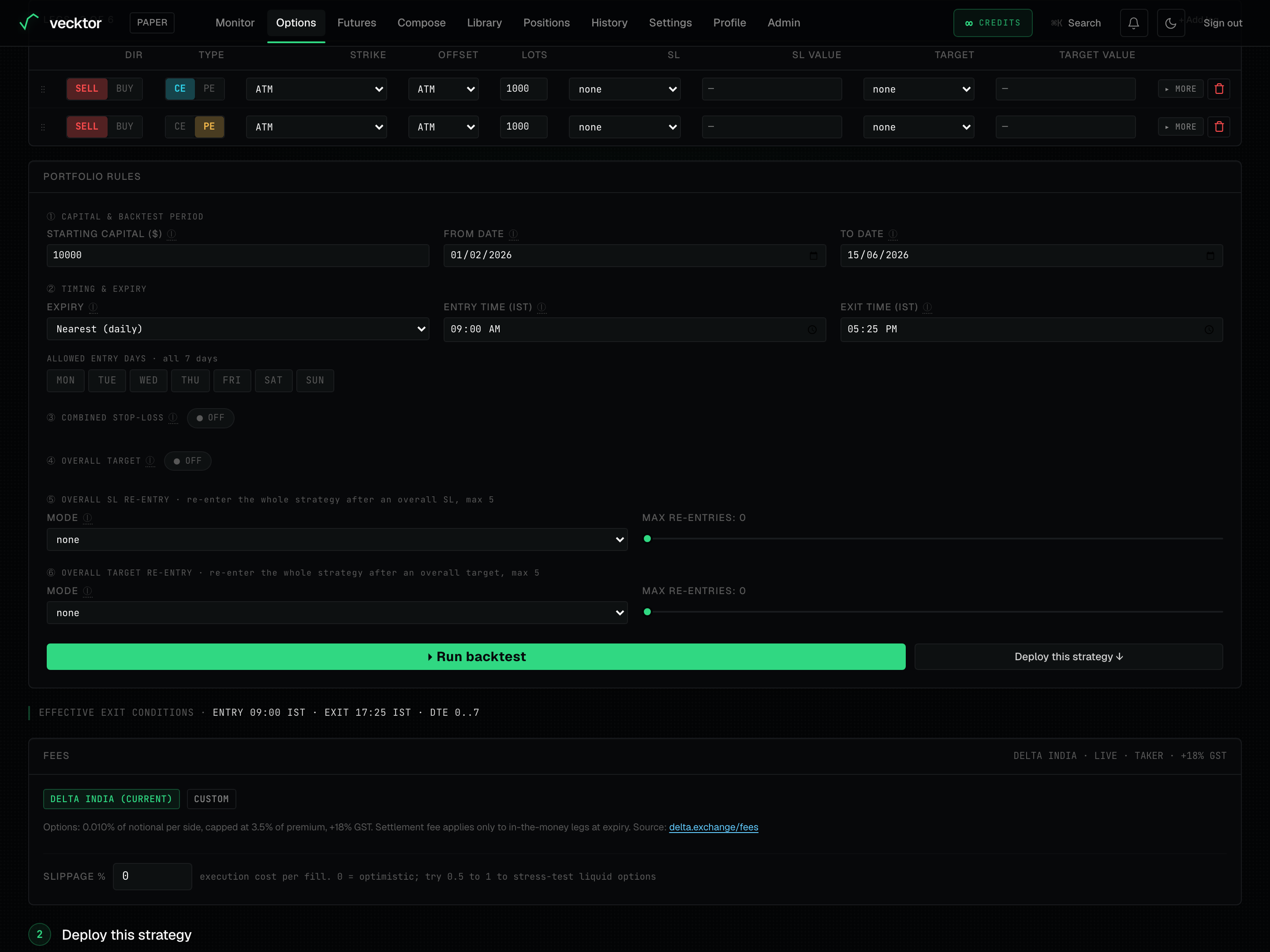Show info icon next to To Date
The image size is (1270, 952).
(893, 234)
